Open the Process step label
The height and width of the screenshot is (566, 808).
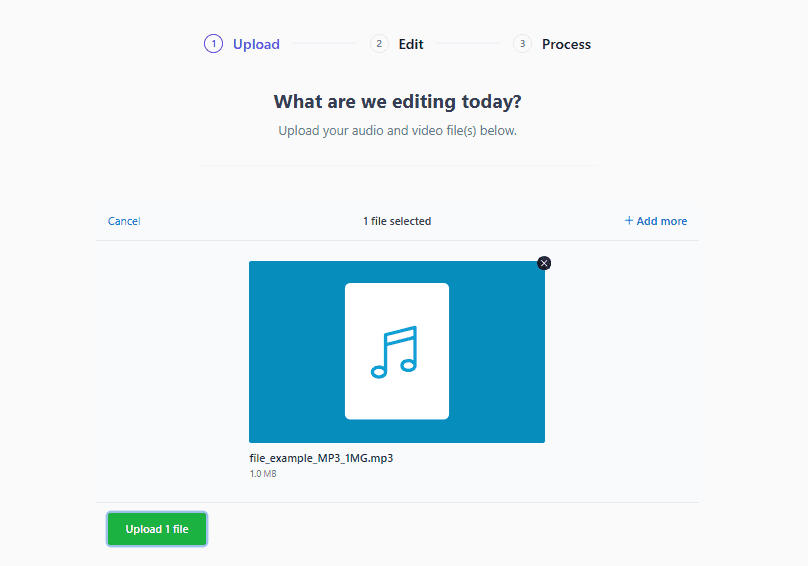pos(566,44)
